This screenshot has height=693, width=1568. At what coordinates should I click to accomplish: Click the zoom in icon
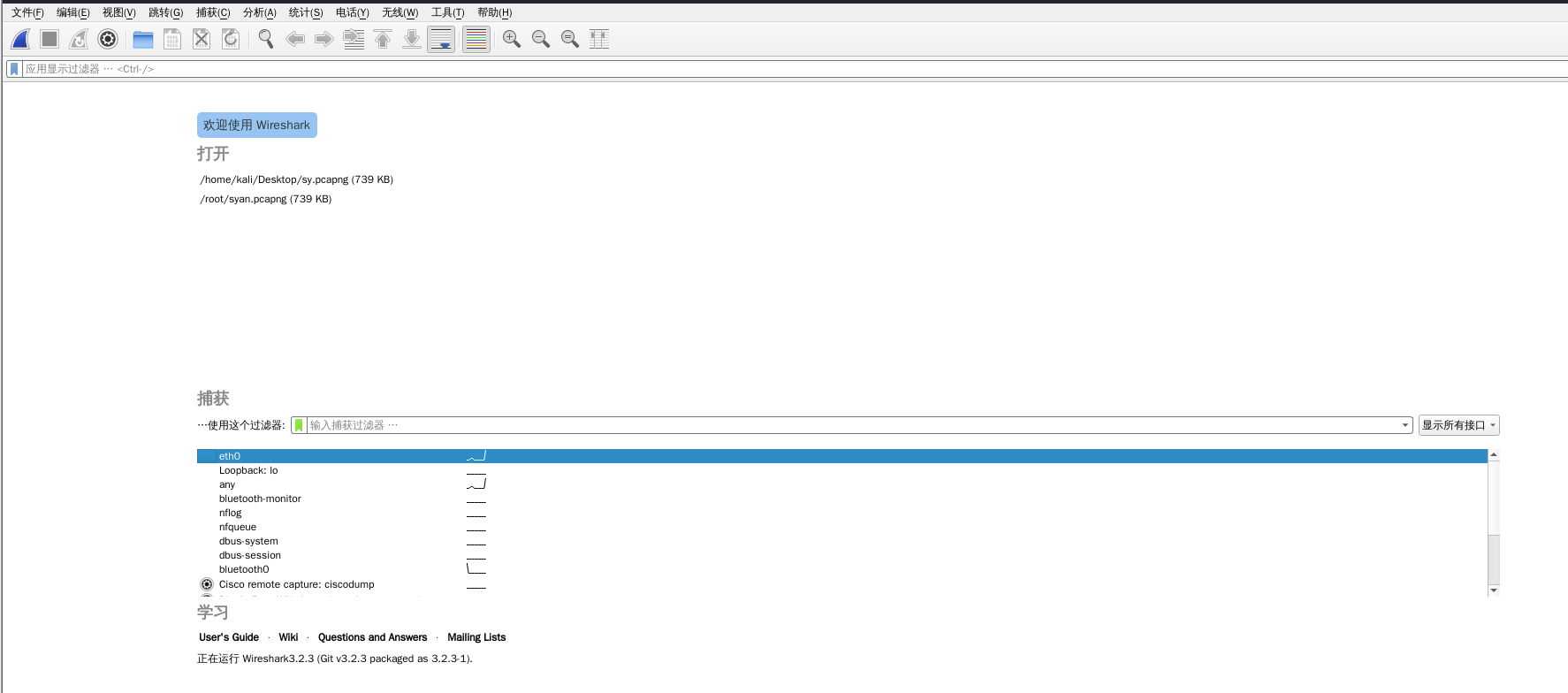(x=511, y=39)
